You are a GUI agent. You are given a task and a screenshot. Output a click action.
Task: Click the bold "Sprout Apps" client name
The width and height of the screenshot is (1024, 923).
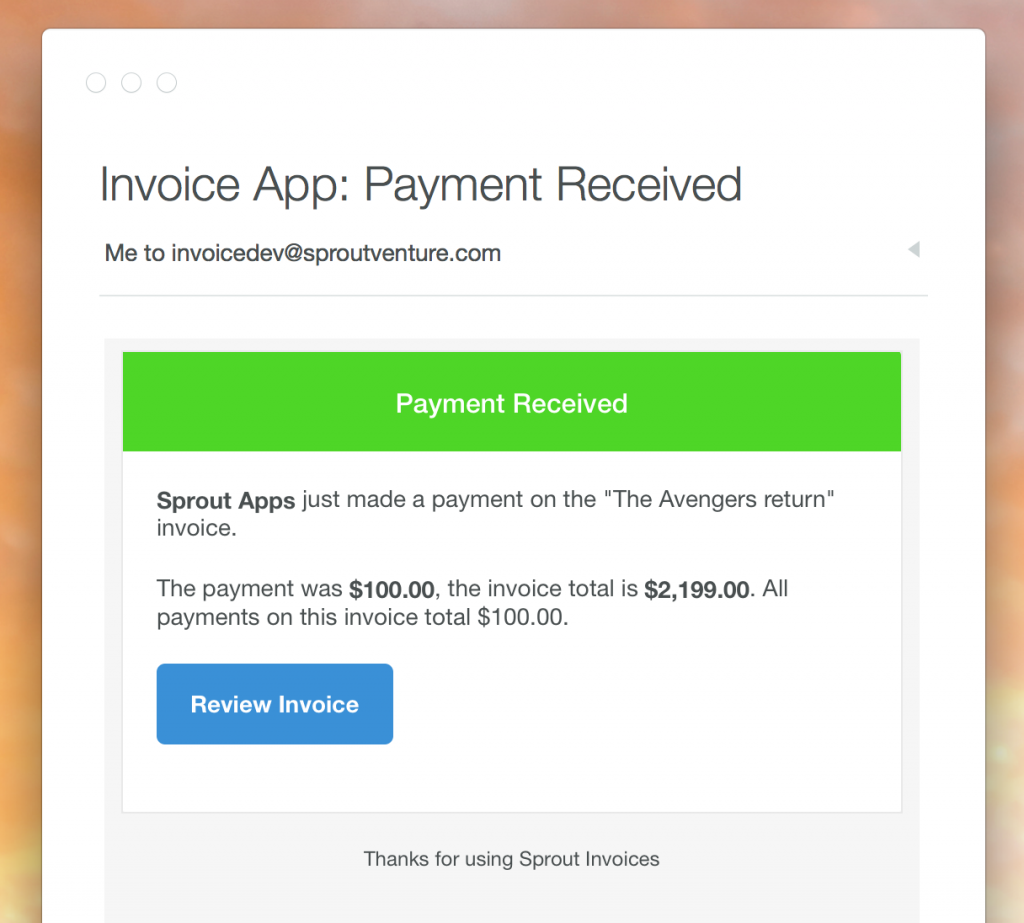point(226,500)
